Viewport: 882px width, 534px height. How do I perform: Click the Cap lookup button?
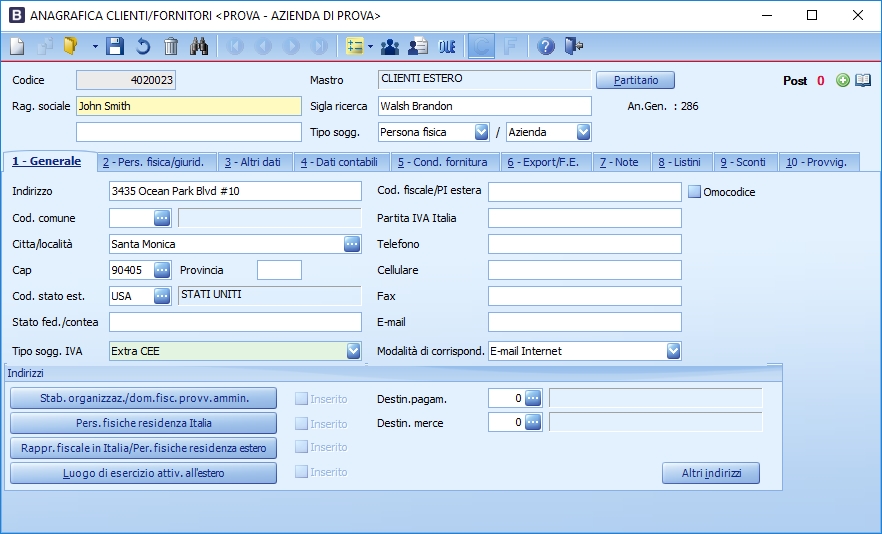pos(162,270)
